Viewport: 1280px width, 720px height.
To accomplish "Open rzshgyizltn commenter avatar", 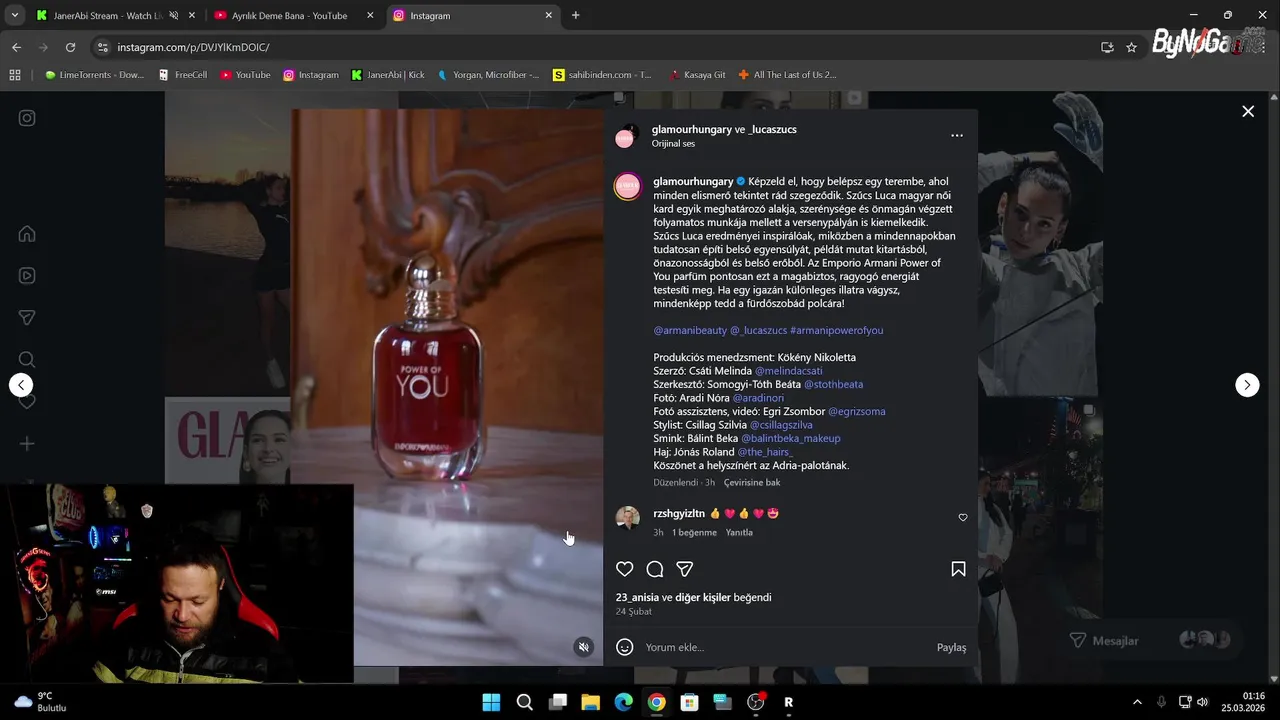I will [x=627, y=518].
